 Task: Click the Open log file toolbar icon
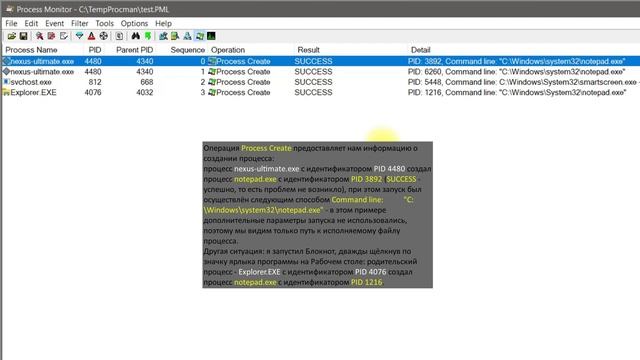(x=11, y=36)
